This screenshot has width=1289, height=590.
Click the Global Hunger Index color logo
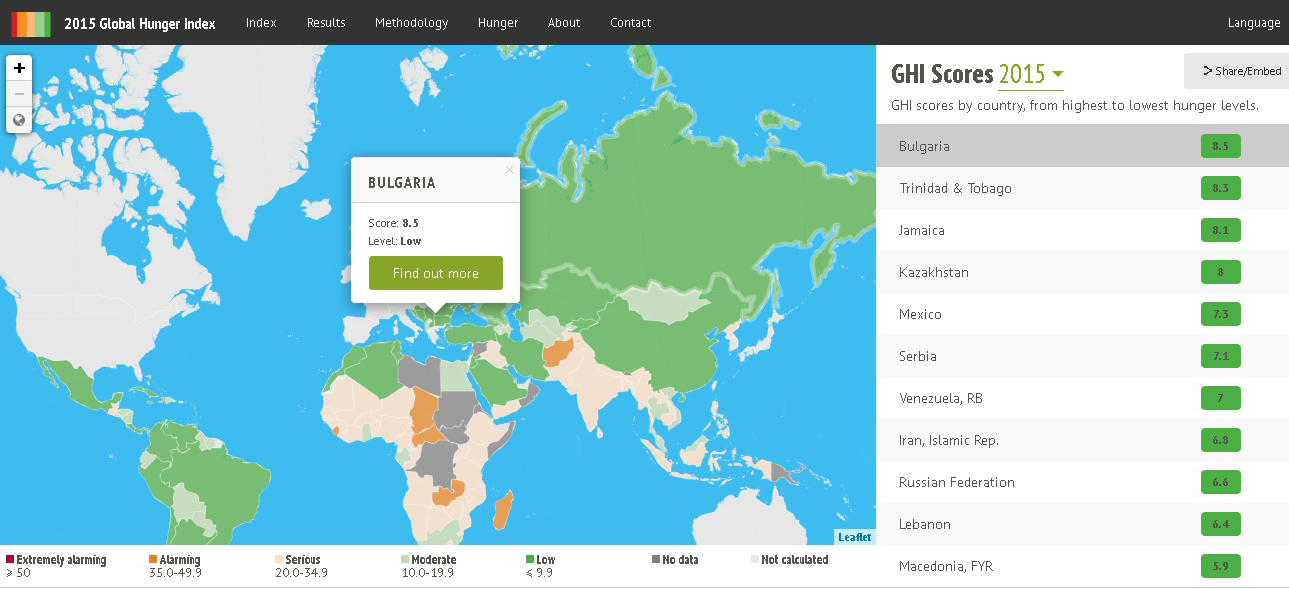click(31, 23)
